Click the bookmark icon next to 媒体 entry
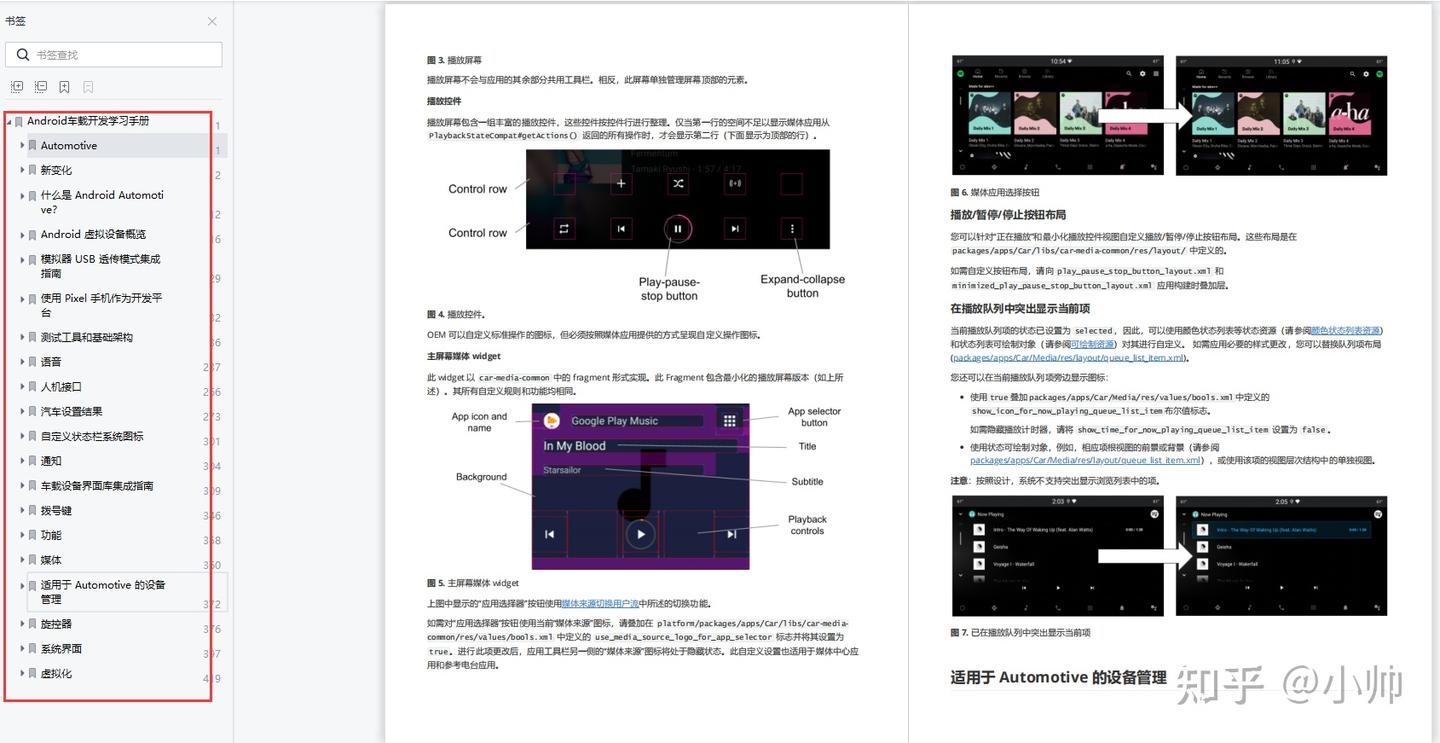This screenshot has width=1440, height=743. coord(33,559)
